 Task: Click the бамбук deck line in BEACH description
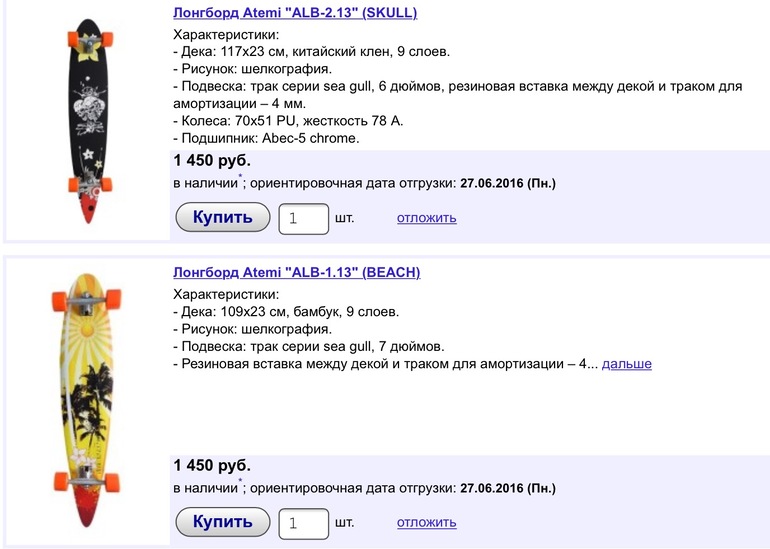coord(286,311)
